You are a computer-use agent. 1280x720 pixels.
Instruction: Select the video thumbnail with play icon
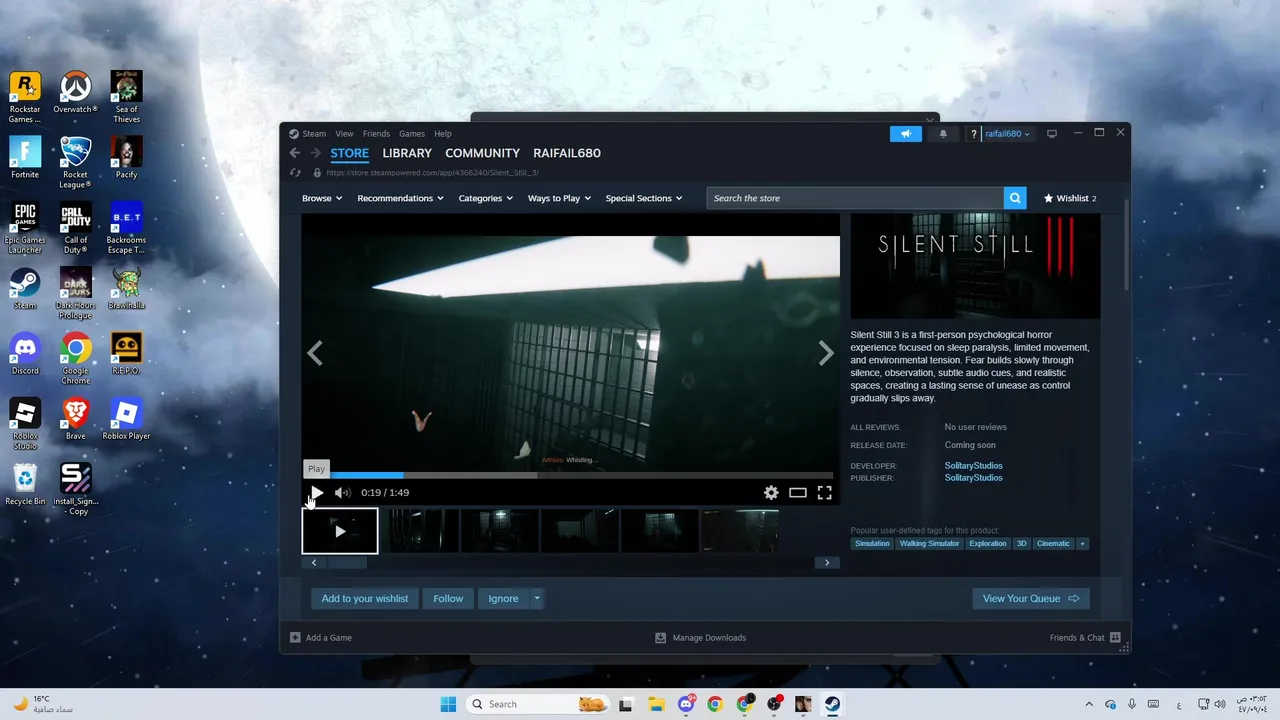click(x=340, y=531)
